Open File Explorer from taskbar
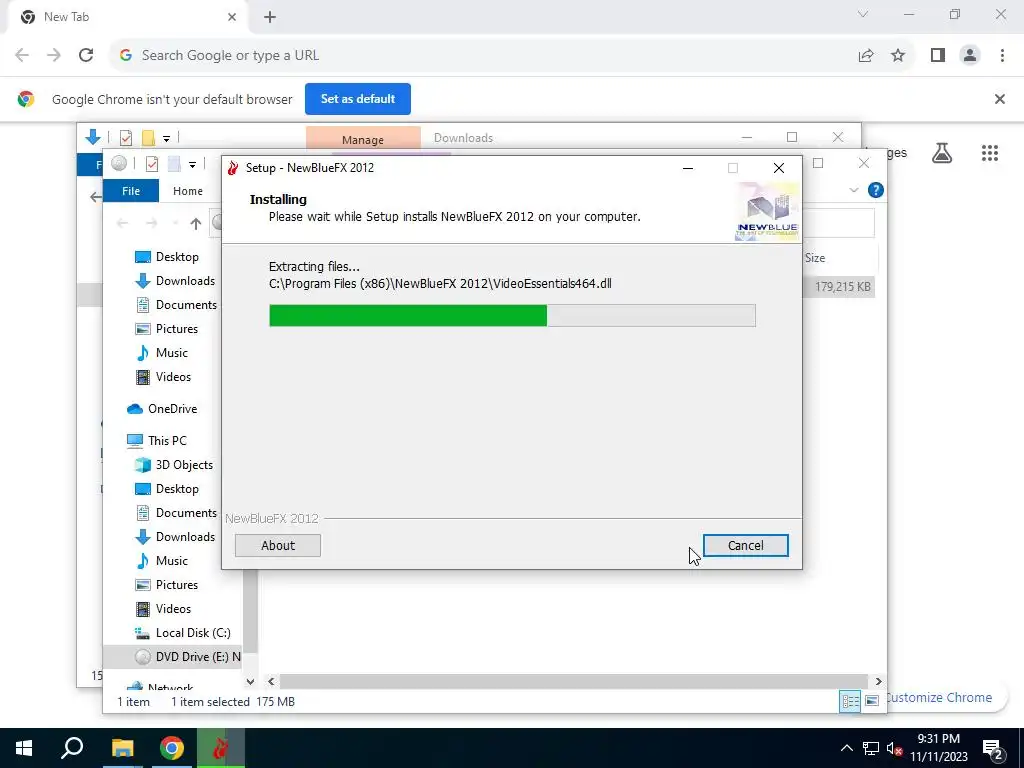Viewport: 1024px width, 768px height. tap(122, 748)
